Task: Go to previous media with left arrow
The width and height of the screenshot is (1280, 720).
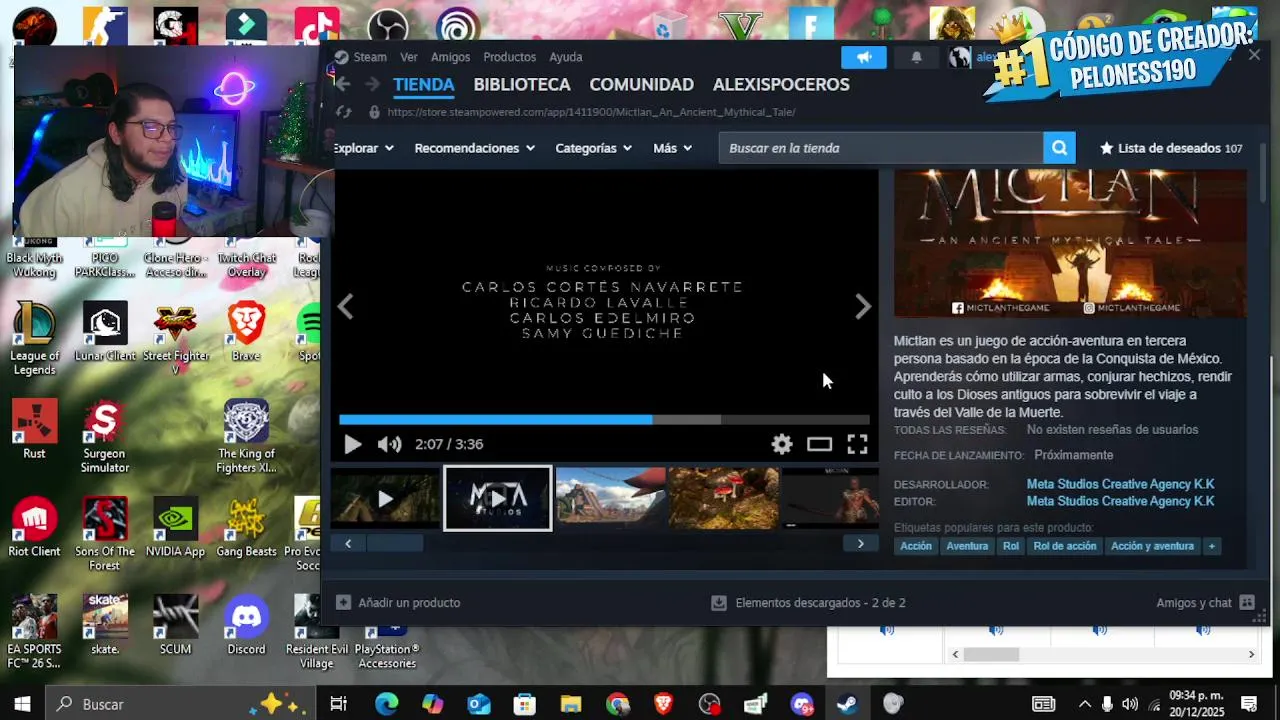Action: click(x=346, y=307)
